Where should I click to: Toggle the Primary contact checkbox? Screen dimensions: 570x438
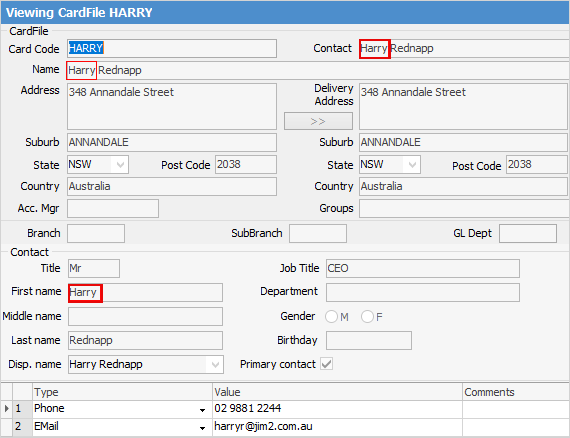point(326,364)
